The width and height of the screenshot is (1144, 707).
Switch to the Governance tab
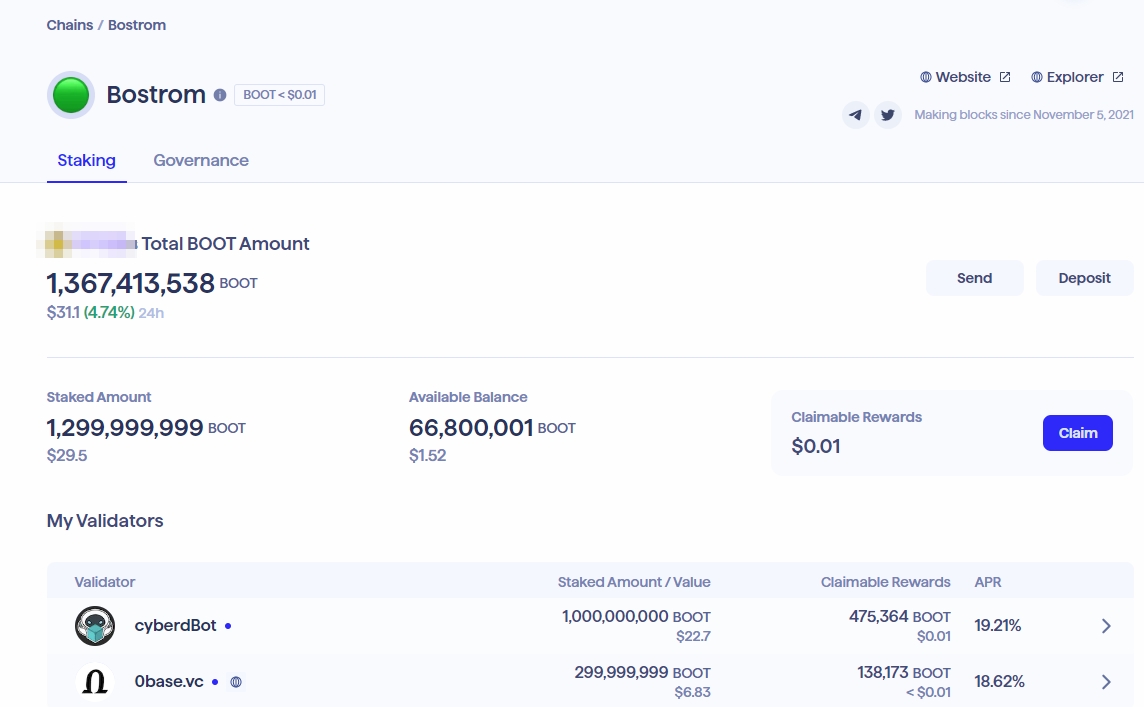(x=201, y=161)
